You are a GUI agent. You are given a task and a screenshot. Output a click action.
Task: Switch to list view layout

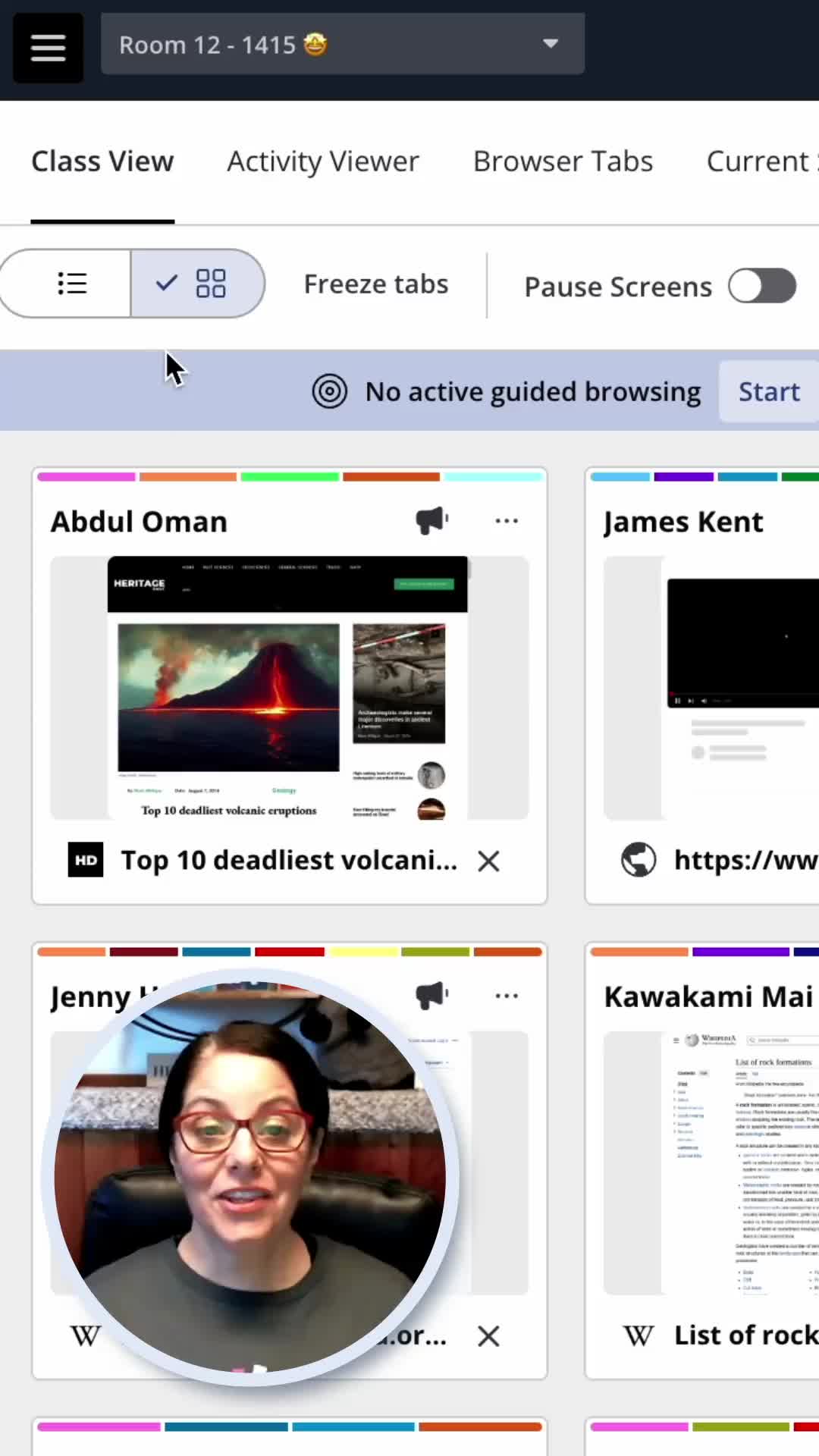[x=66, y=284]
